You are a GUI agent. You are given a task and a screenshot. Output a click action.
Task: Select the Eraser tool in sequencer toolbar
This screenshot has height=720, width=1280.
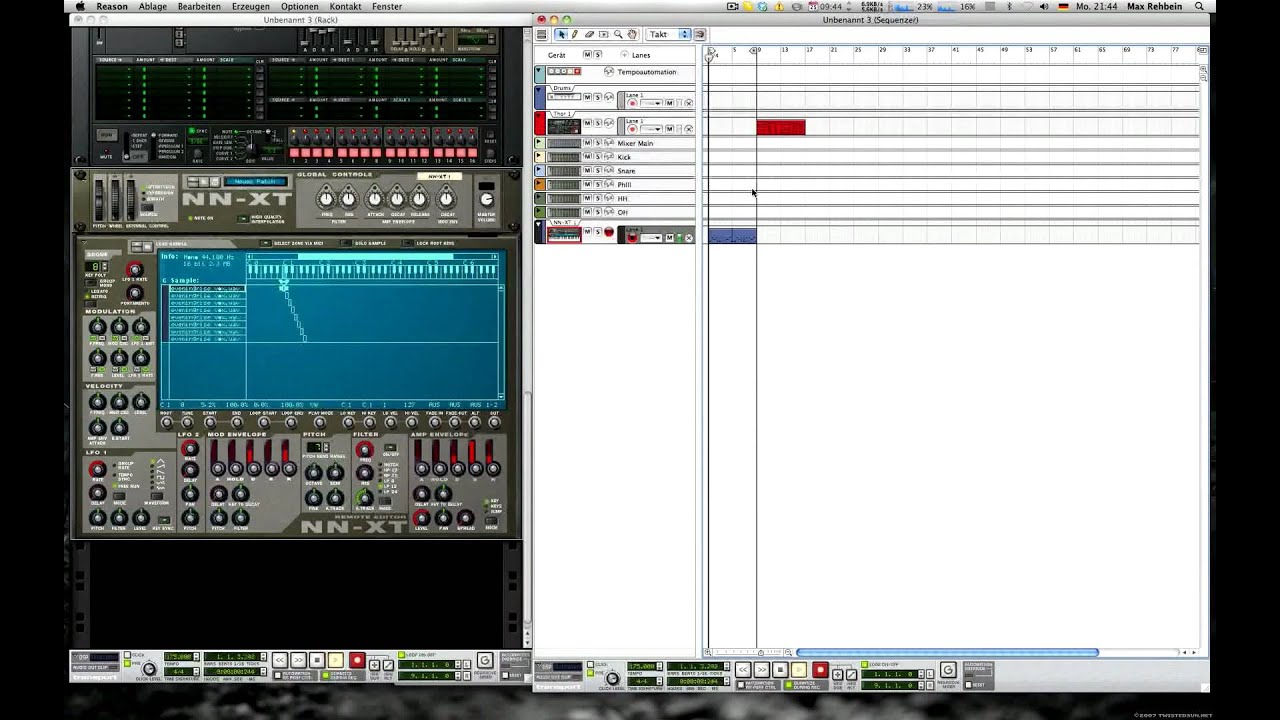pos(589,34)
